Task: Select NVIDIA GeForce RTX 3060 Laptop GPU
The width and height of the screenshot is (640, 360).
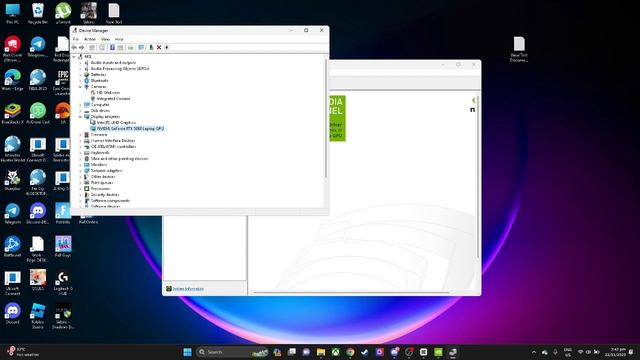Action: [x=130, y=129]
